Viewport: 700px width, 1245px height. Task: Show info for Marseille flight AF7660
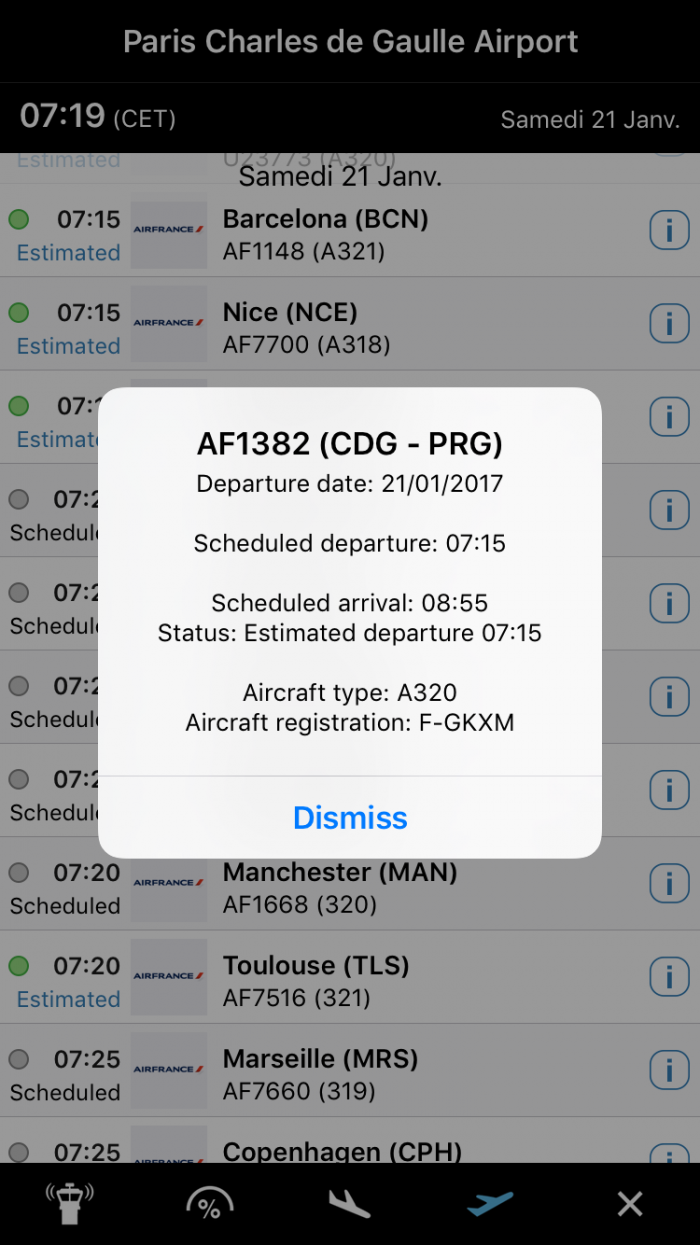[669, 1070]
